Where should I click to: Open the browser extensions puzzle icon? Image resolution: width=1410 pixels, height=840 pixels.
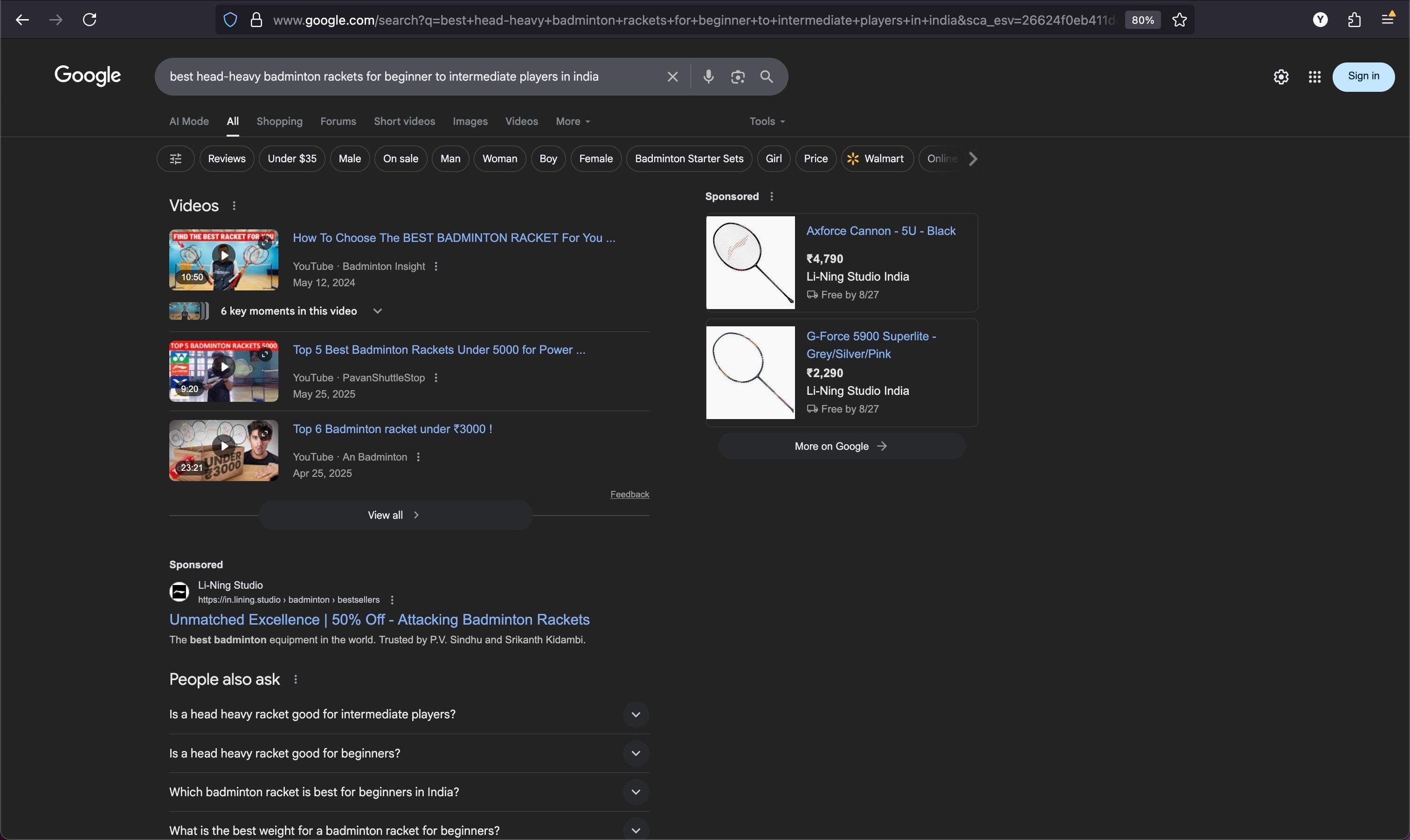coord(1354,20)
